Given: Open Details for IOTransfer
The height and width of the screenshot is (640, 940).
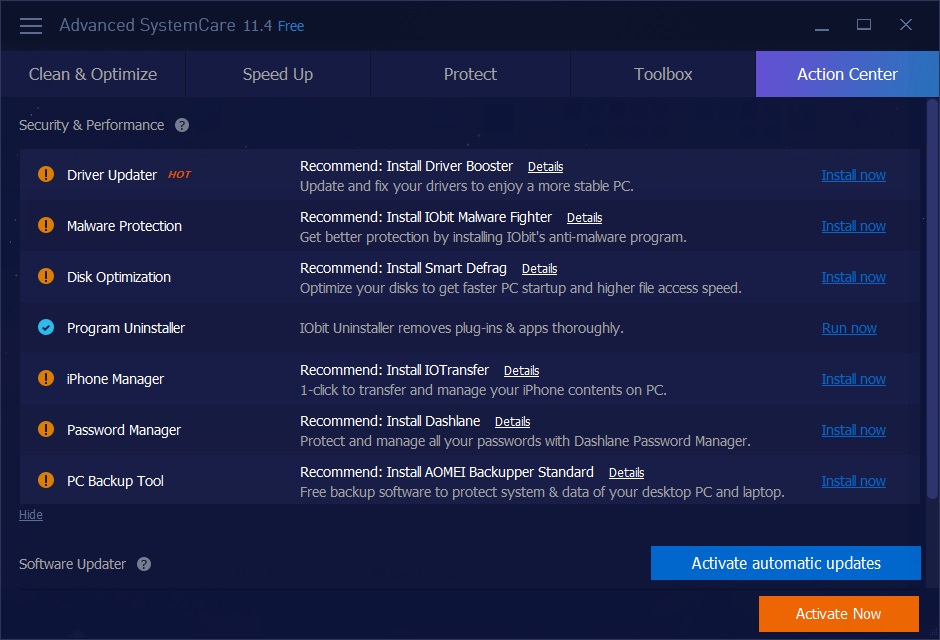Looking at the screenshot, I should click(x=522, y=370).
